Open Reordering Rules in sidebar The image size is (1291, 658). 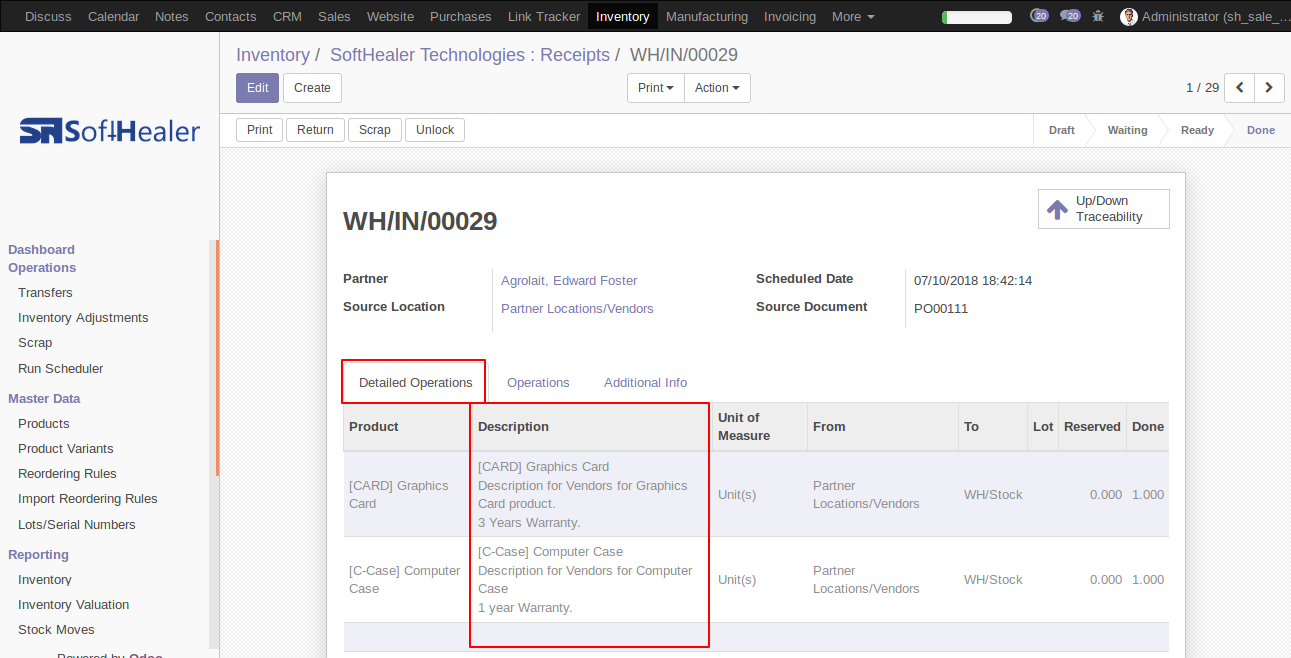tap(67, 474)
